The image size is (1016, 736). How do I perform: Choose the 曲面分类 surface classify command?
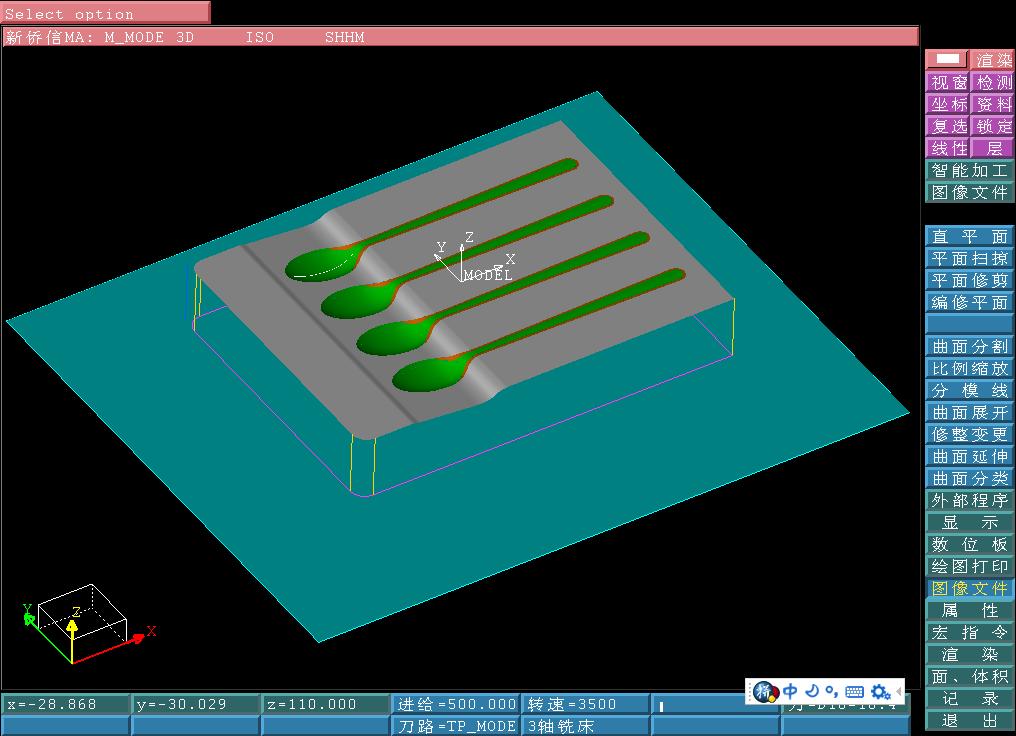969,479
